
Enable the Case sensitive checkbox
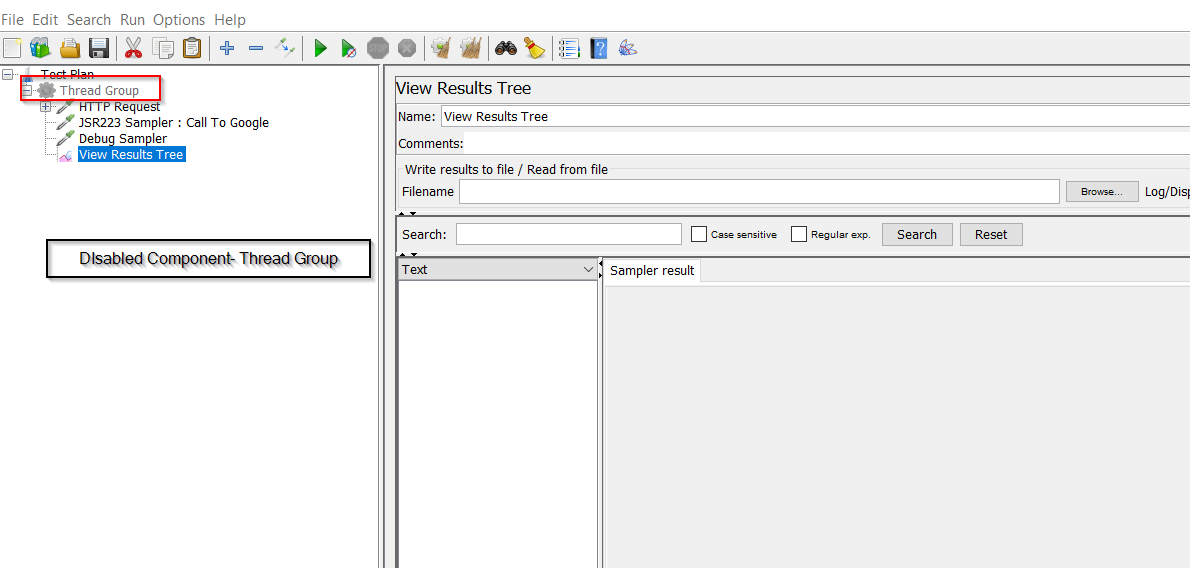click(x=699, y=234)
